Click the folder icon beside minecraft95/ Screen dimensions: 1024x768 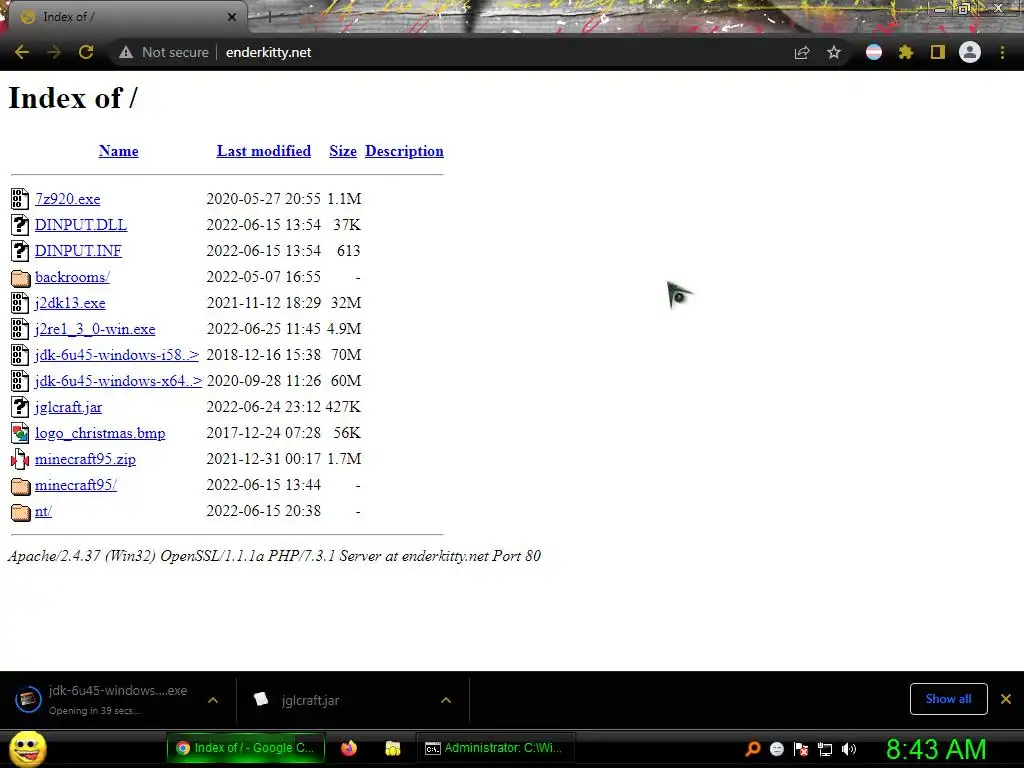pos(20,486)
